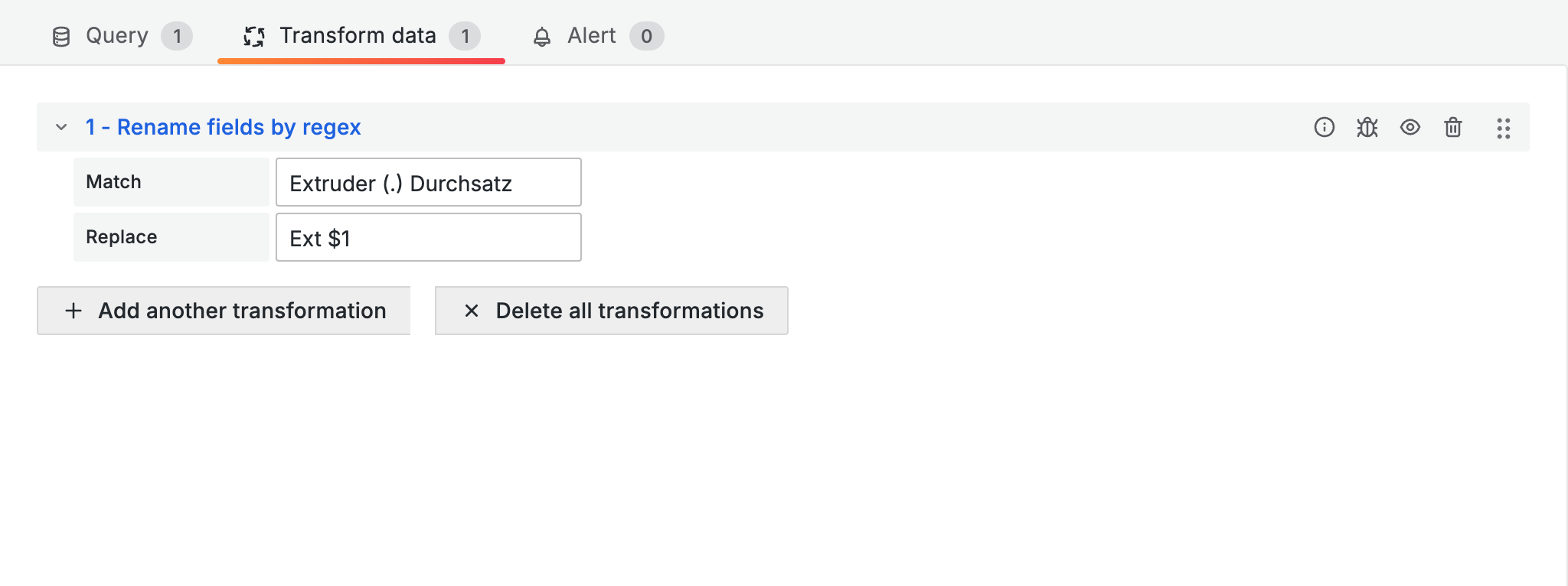Click the X icon on Delete all transformations
1568x586 pixels.
pos(472,311)
